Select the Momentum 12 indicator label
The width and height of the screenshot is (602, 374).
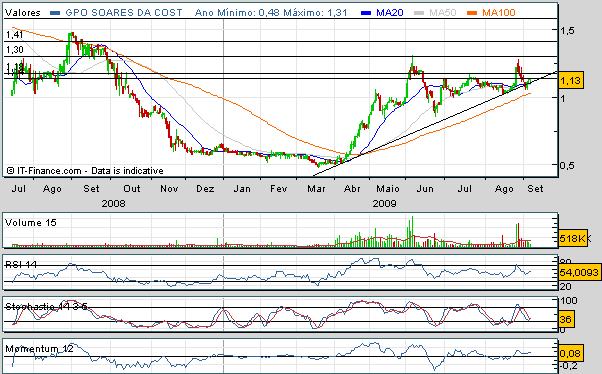(39, 349)
